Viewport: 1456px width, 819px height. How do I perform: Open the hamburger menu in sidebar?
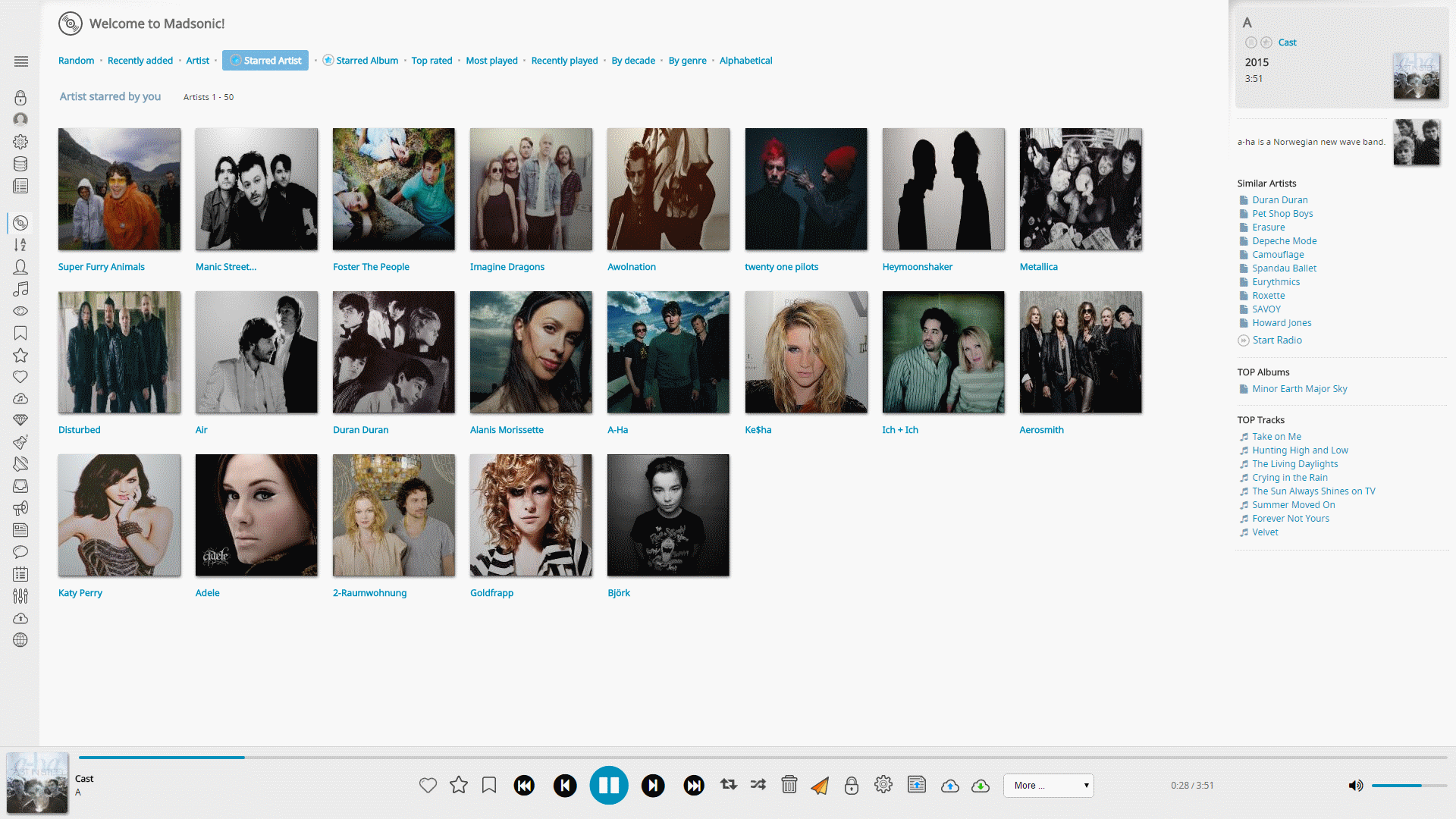click(21, 61)
